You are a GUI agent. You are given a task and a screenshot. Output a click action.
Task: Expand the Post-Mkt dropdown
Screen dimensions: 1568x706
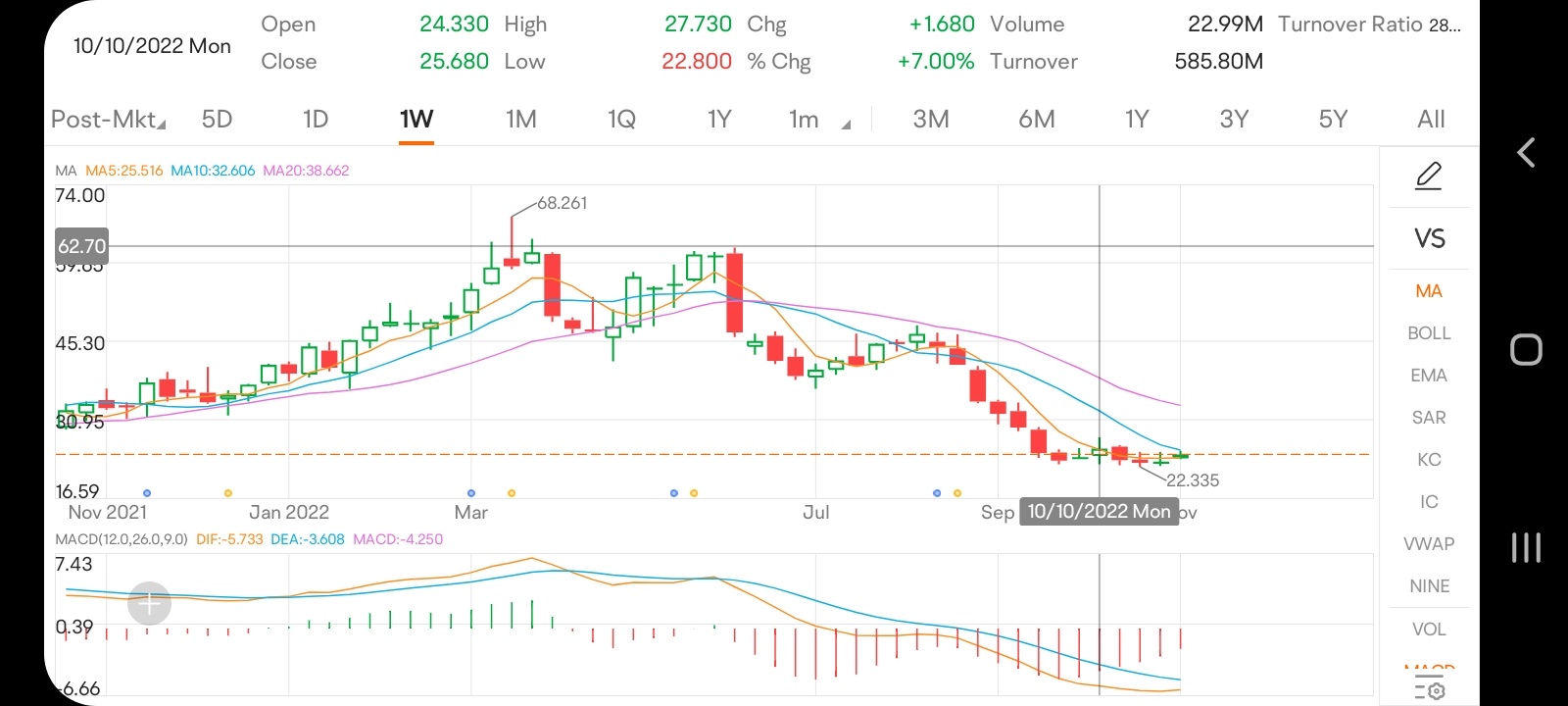(x=109, y=120)
